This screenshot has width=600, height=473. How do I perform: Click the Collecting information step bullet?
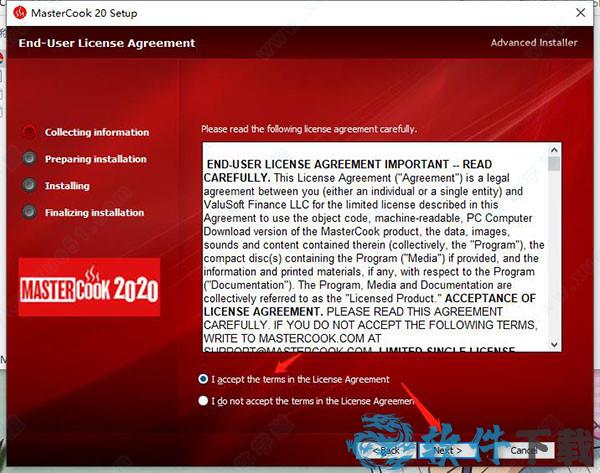tap(29, 132)
